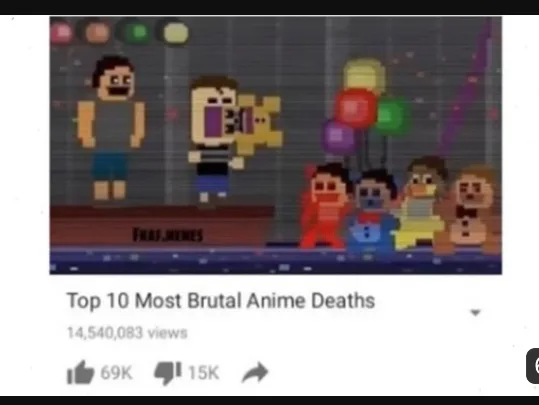This screenshot has width=539, height=405.
Task: Click the orange ceiling light in thumbnail
Action: pos(97,33)
